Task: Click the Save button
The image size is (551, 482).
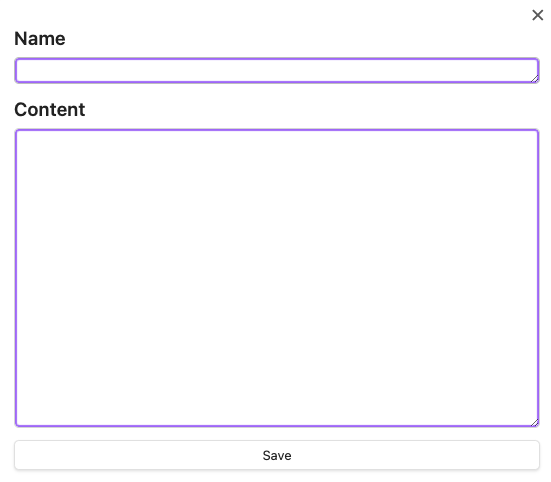Action: [x=277, y=455]
